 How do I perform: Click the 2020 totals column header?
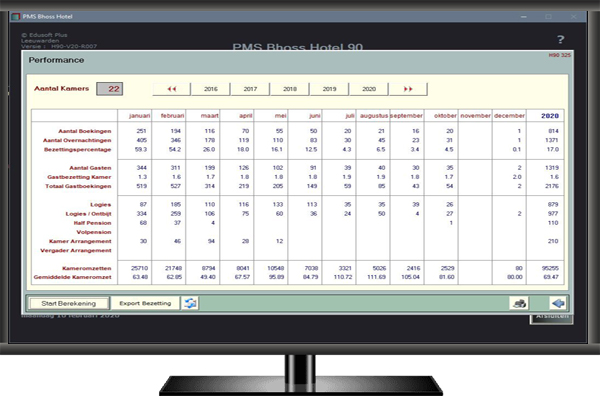tap(550, 116)
